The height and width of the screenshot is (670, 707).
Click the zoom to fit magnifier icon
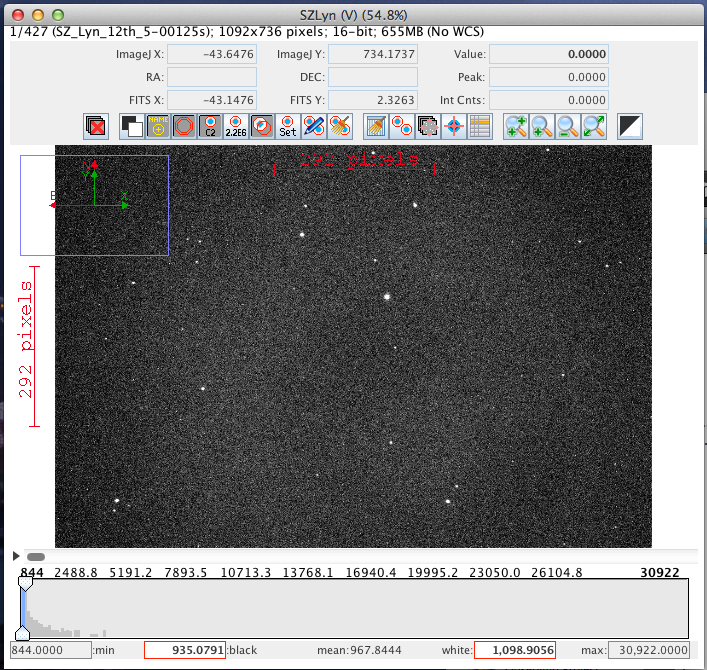coord(594,126)
